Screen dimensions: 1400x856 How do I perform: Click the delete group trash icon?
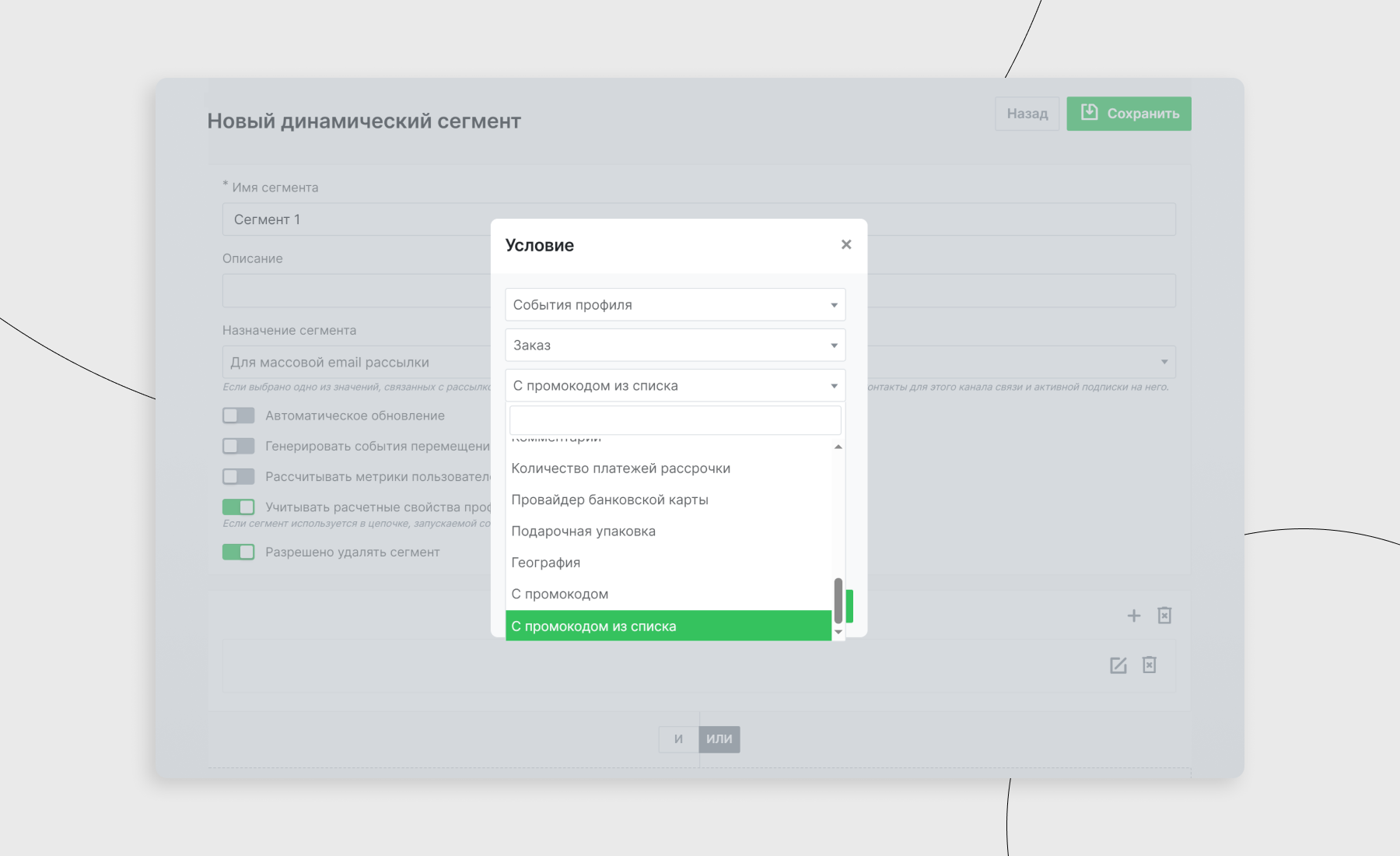click(x=1164, y=616)
